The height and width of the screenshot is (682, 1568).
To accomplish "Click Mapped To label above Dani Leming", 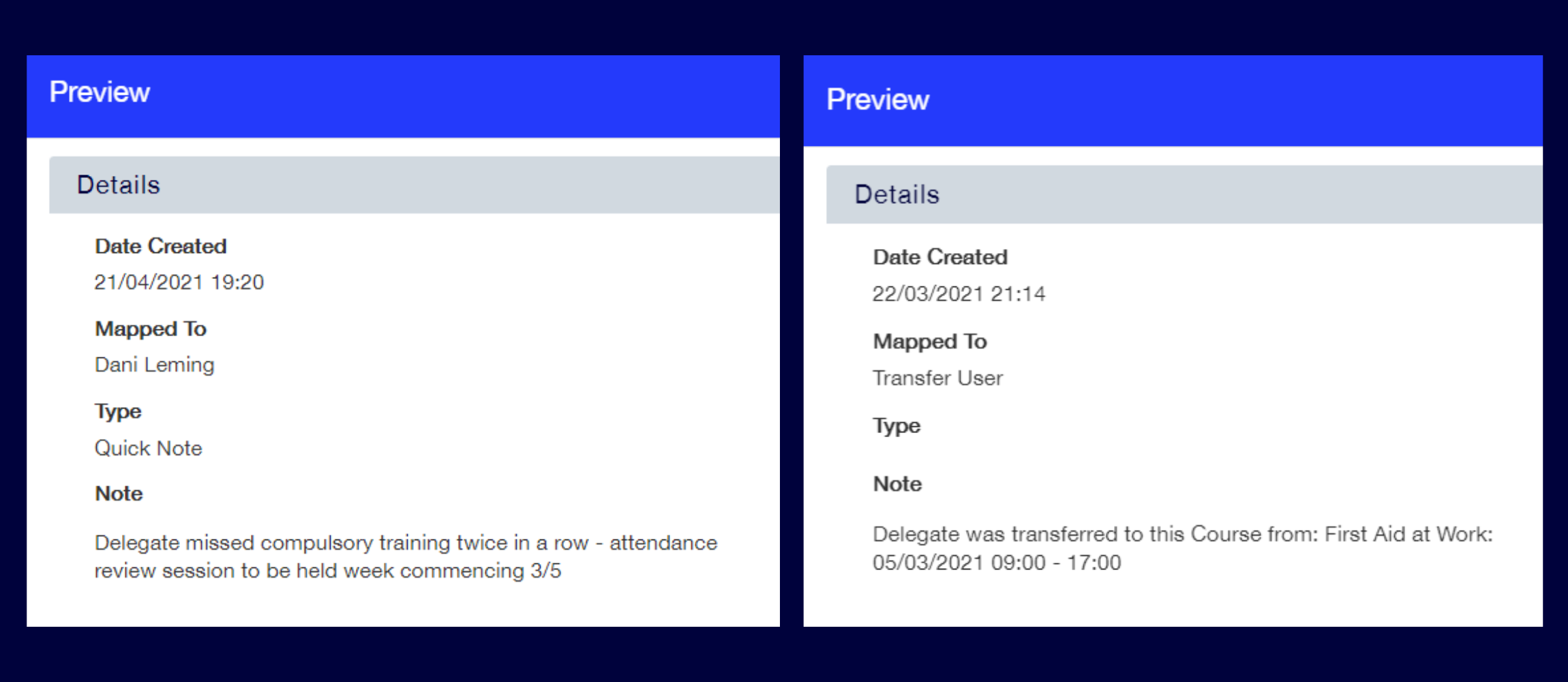I will coord(150,329).
